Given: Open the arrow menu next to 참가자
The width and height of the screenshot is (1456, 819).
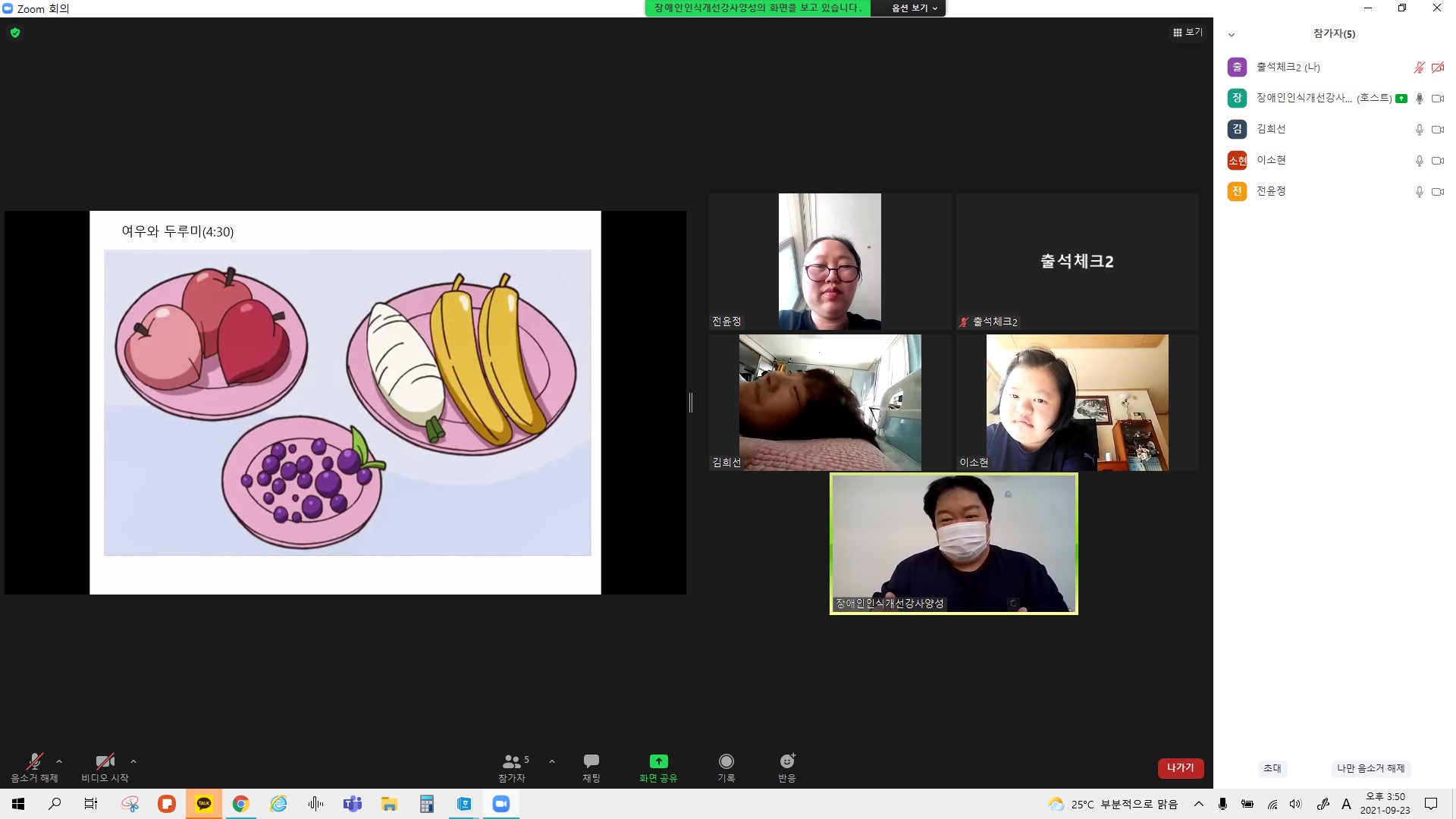Looking at the screenshot, I should coord(551,761).
